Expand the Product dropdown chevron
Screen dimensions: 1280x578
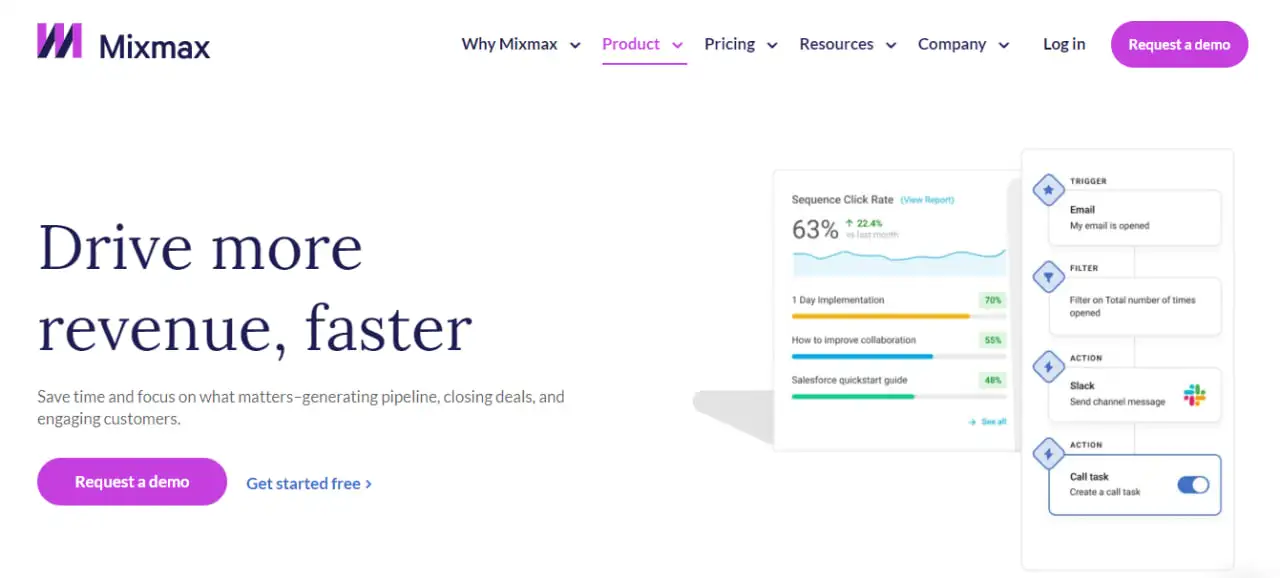677,45
